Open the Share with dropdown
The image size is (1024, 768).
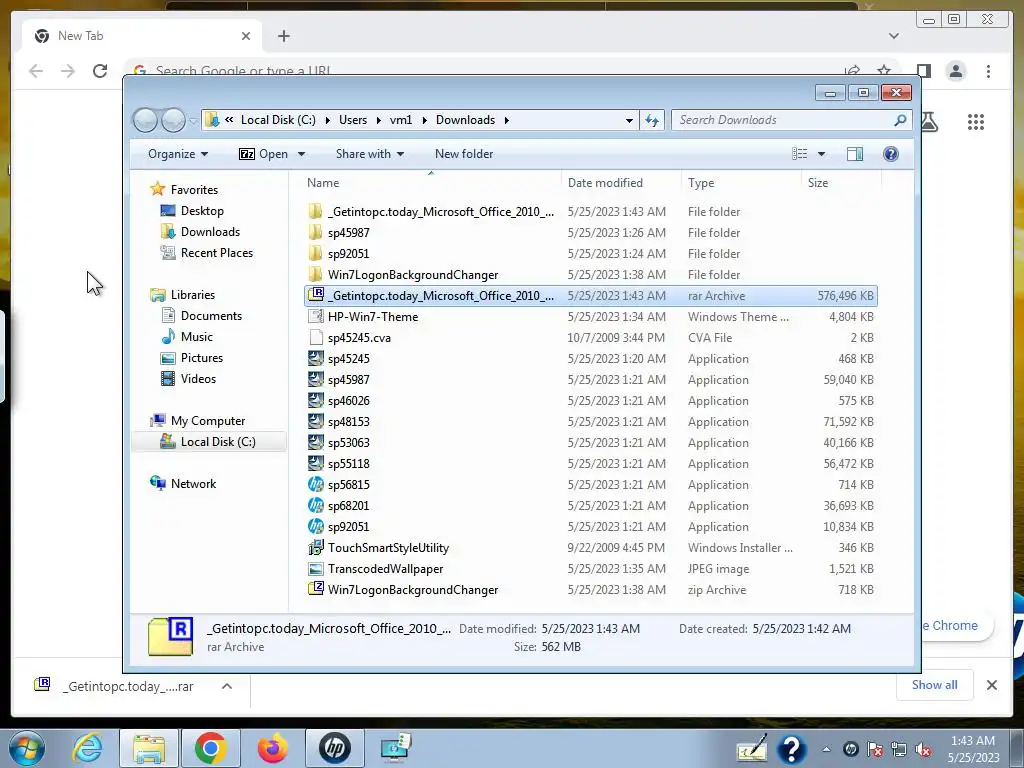pyautogui.click(x=370, y=154)
